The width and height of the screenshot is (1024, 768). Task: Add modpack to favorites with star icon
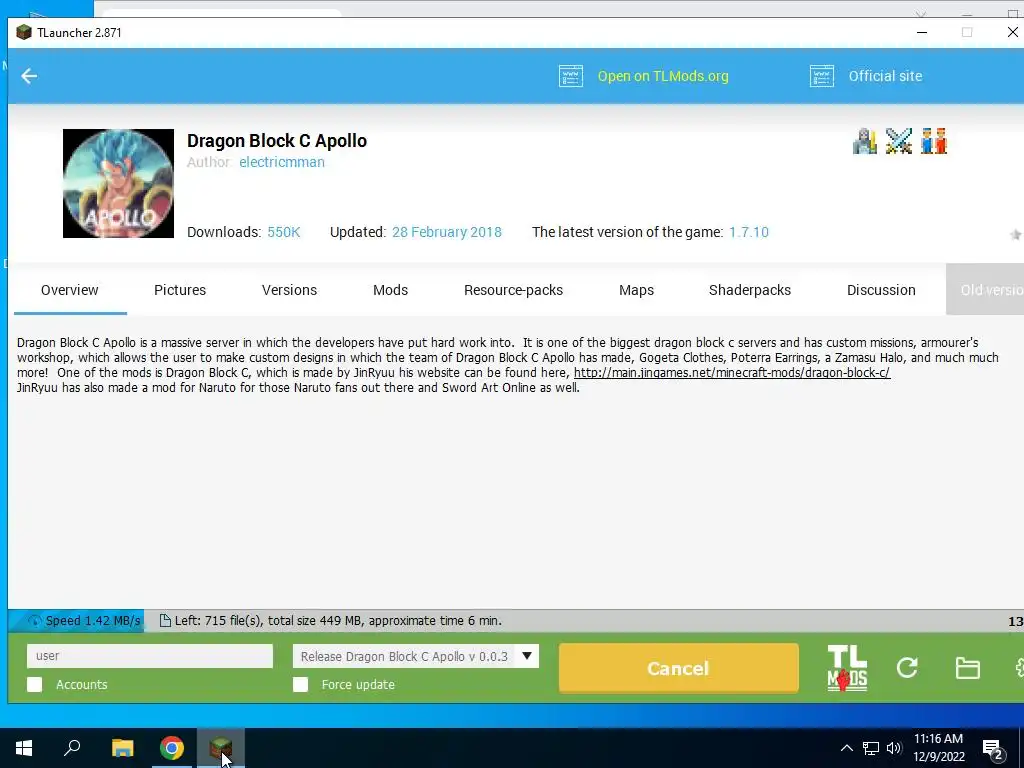[1016, 234]
